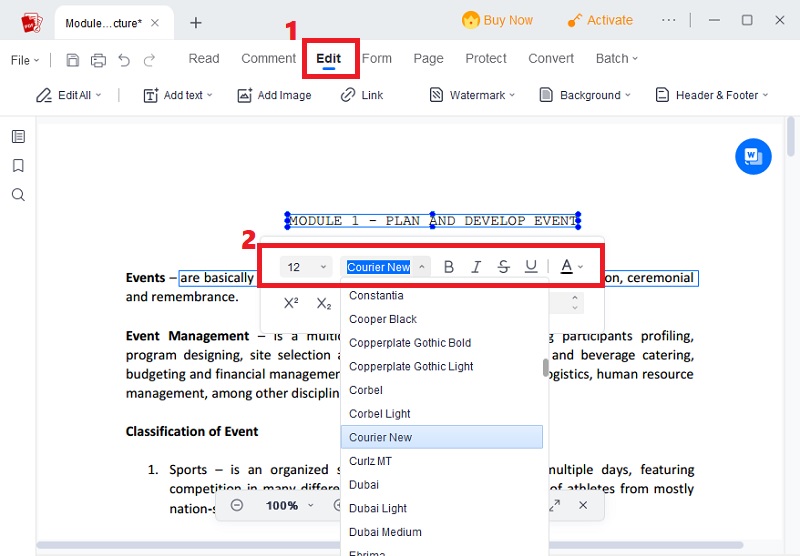Click the Buy Now button

pos(497,20)
